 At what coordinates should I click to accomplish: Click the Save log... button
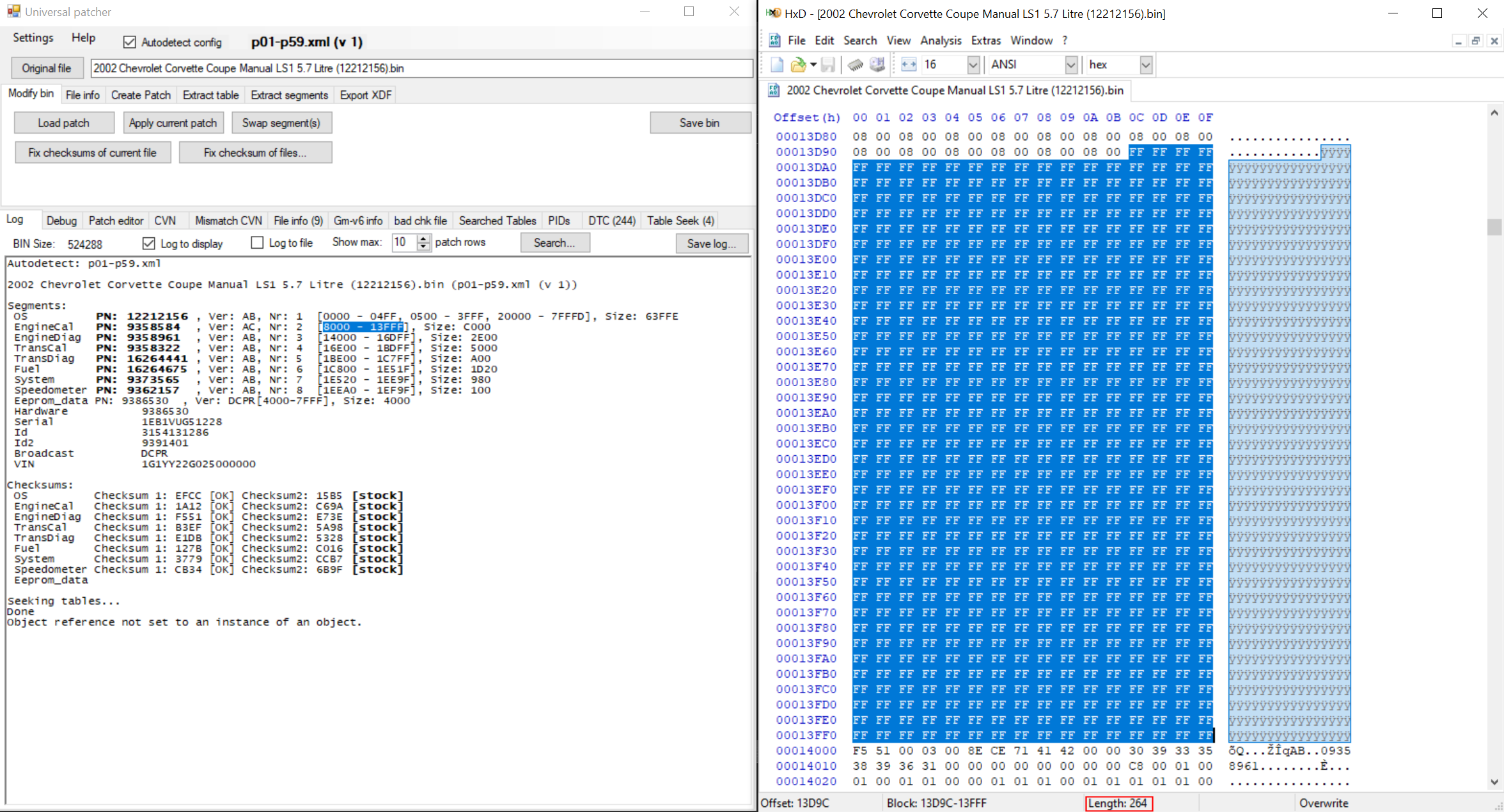pos(711,243)
